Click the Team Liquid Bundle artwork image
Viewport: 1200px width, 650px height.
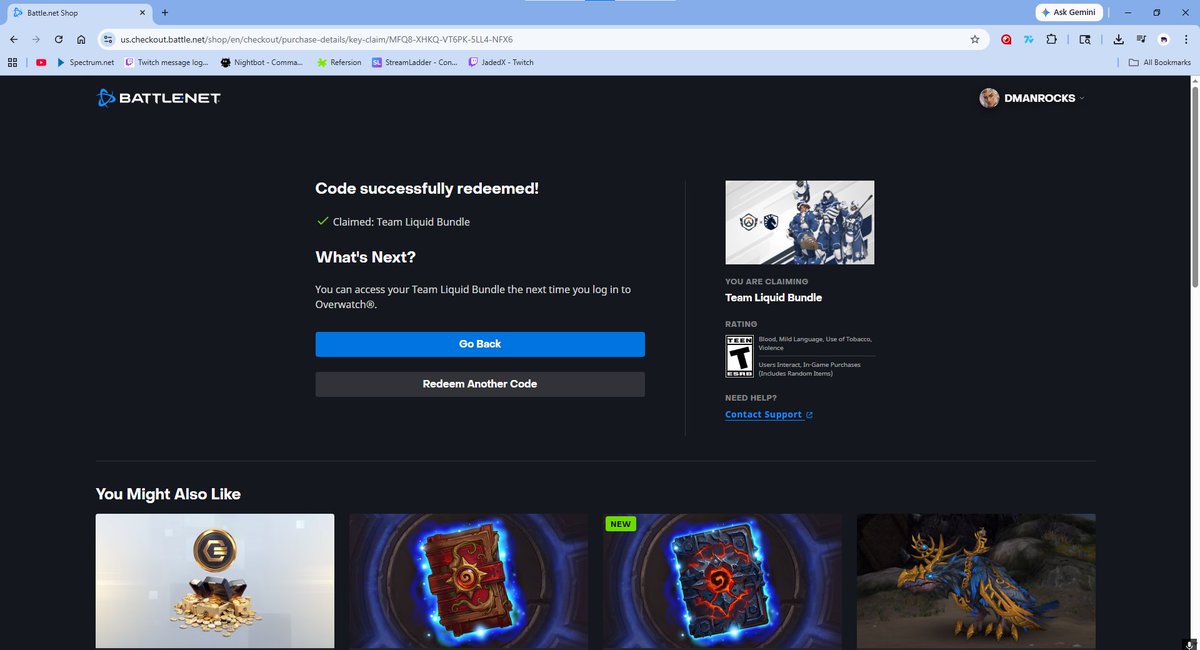(800, 222)
